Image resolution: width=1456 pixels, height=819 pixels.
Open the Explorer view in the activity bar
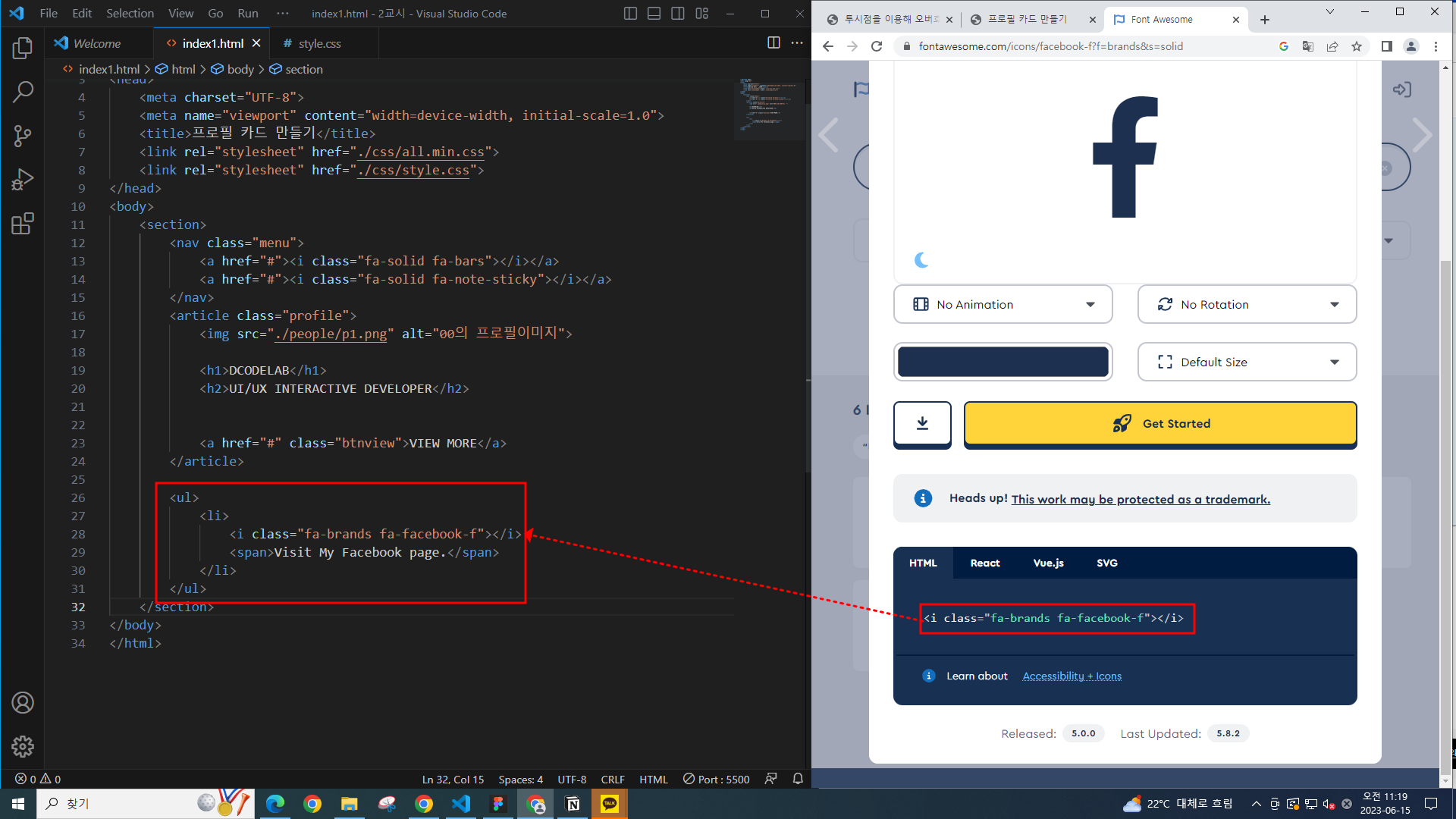pyautogui.click(x=23, y=49)
